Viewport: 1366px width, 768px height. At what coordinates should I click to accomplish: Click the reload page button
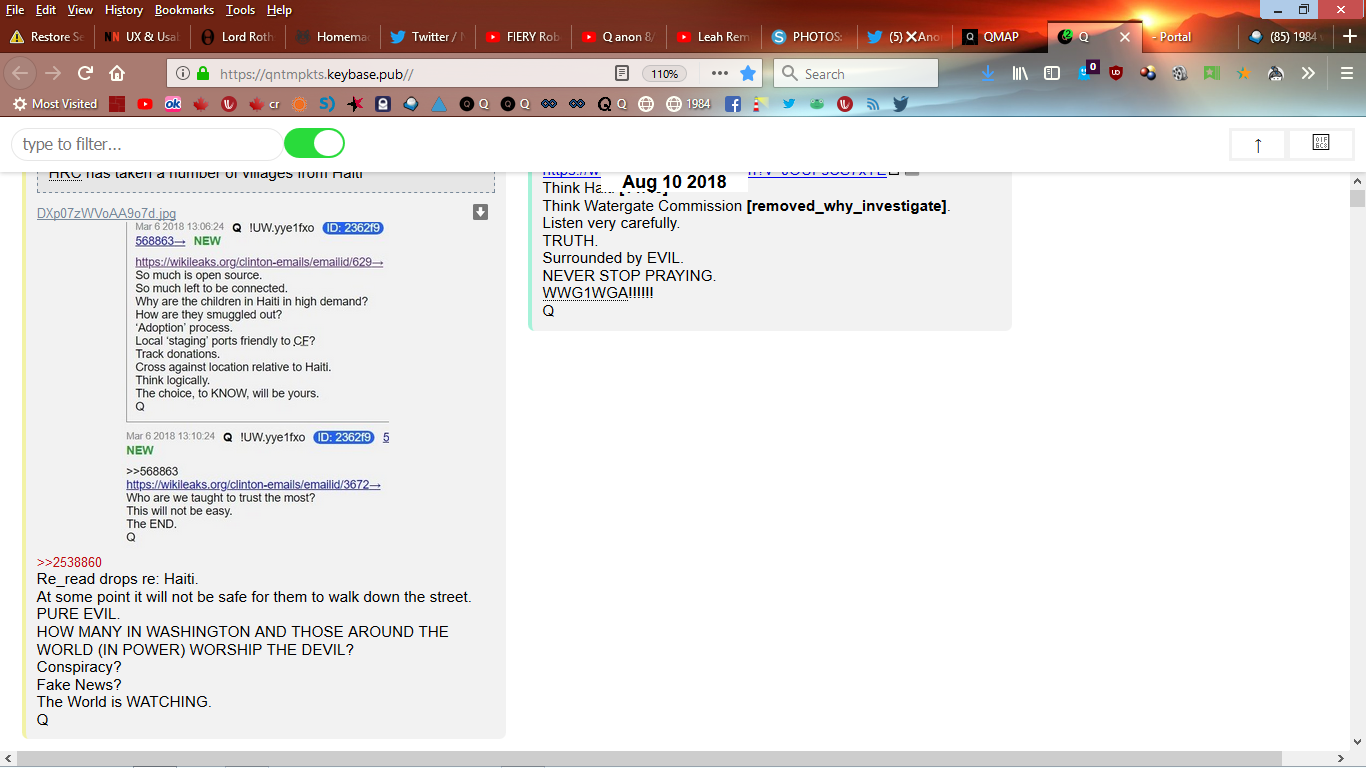tap(86, 73)
